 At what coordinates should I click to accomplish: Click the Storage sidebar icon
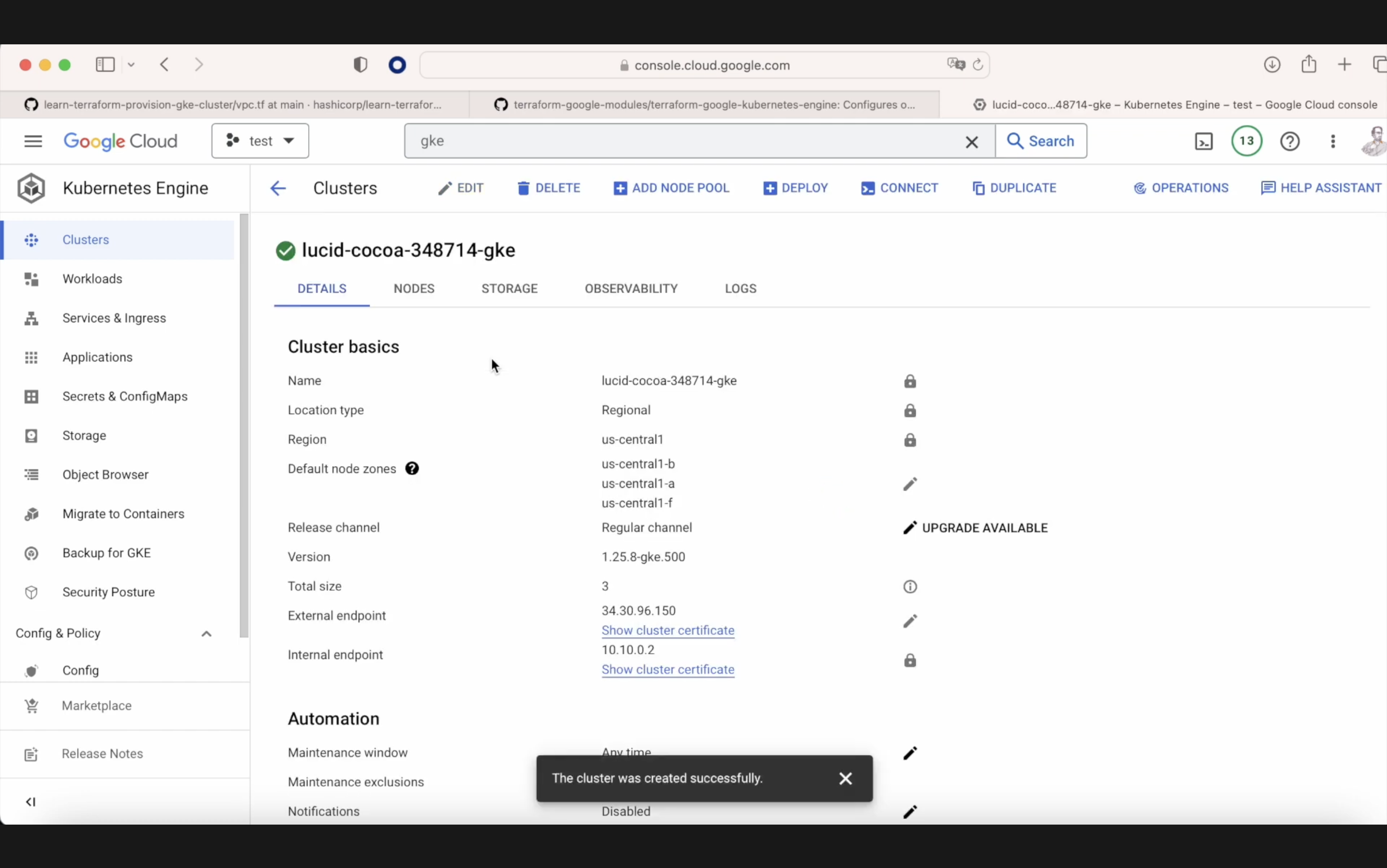coord(30,435)
